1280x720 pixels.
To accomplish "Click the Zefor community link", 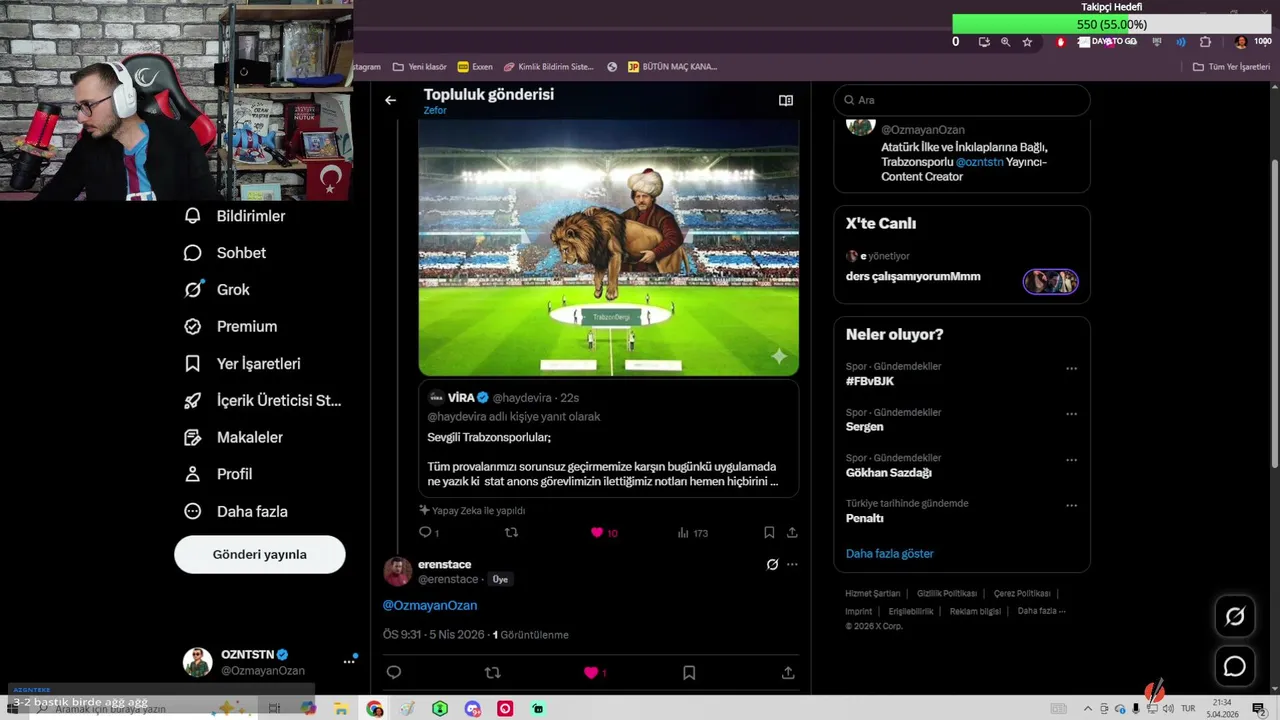I will click(435, 111).
